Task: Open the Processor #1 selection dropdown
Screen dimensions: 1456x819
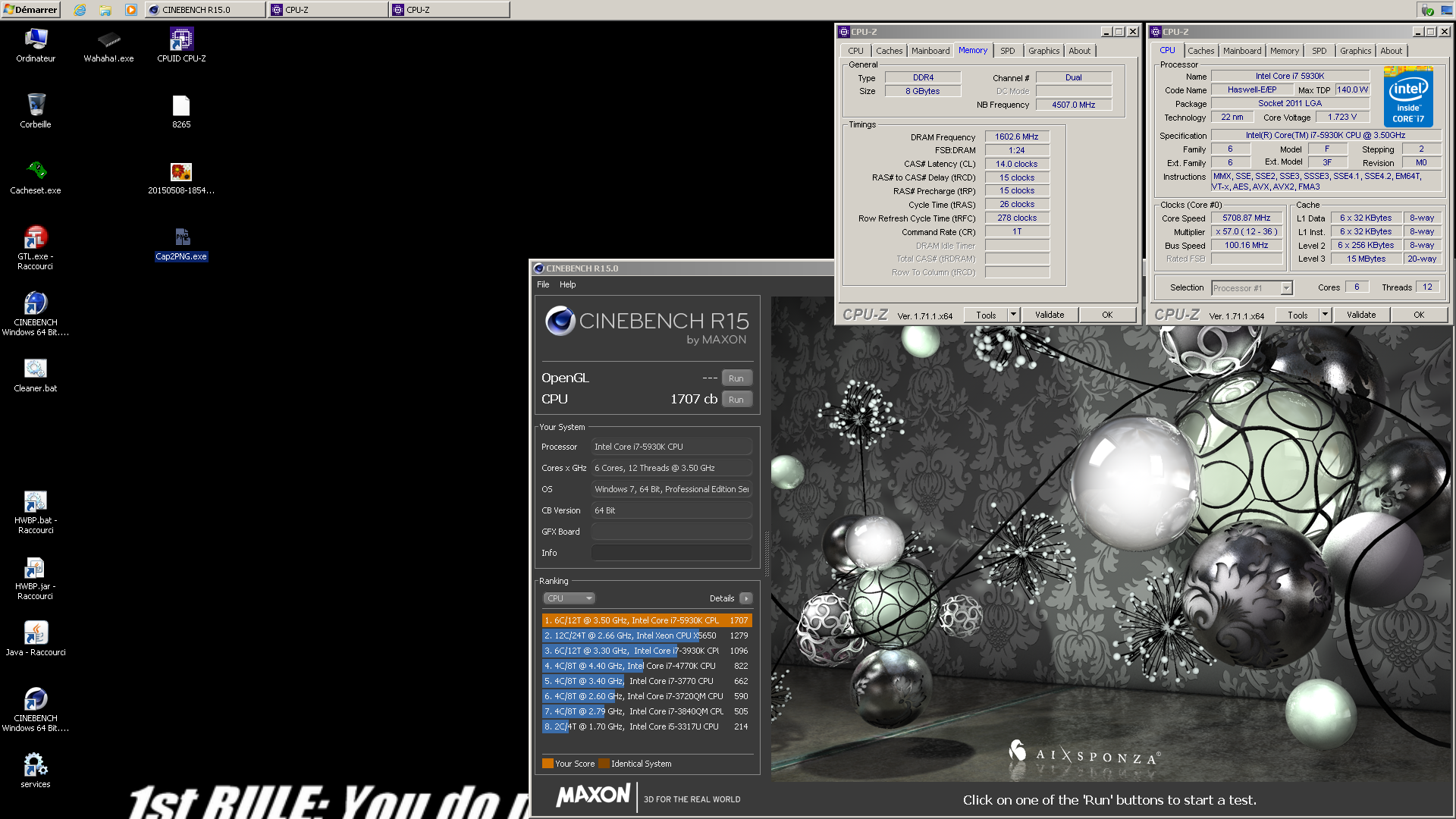Action: tap(1251, 288)
